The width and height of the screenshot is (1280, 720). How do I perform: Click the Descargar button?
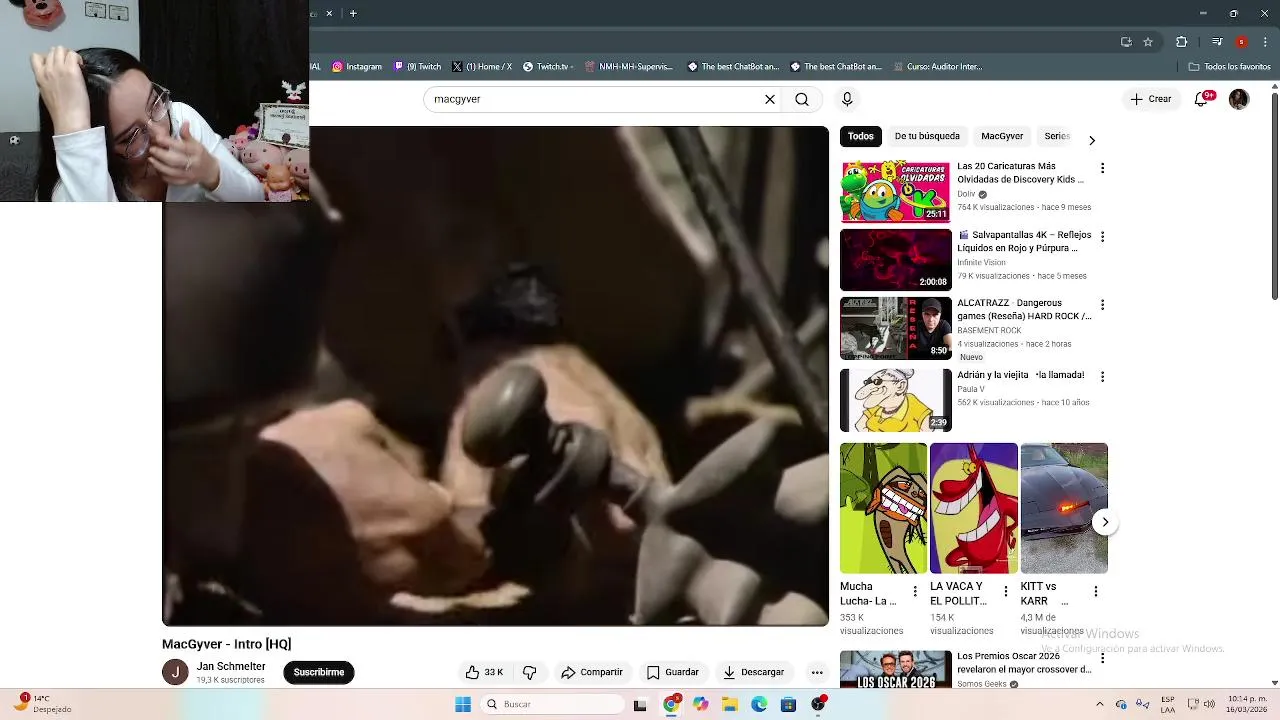point(754,672)
